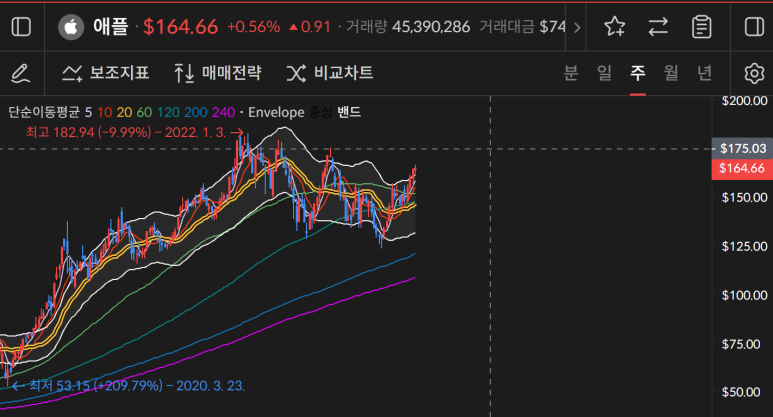Click the Apple logo icon

[x=71, y=27]
